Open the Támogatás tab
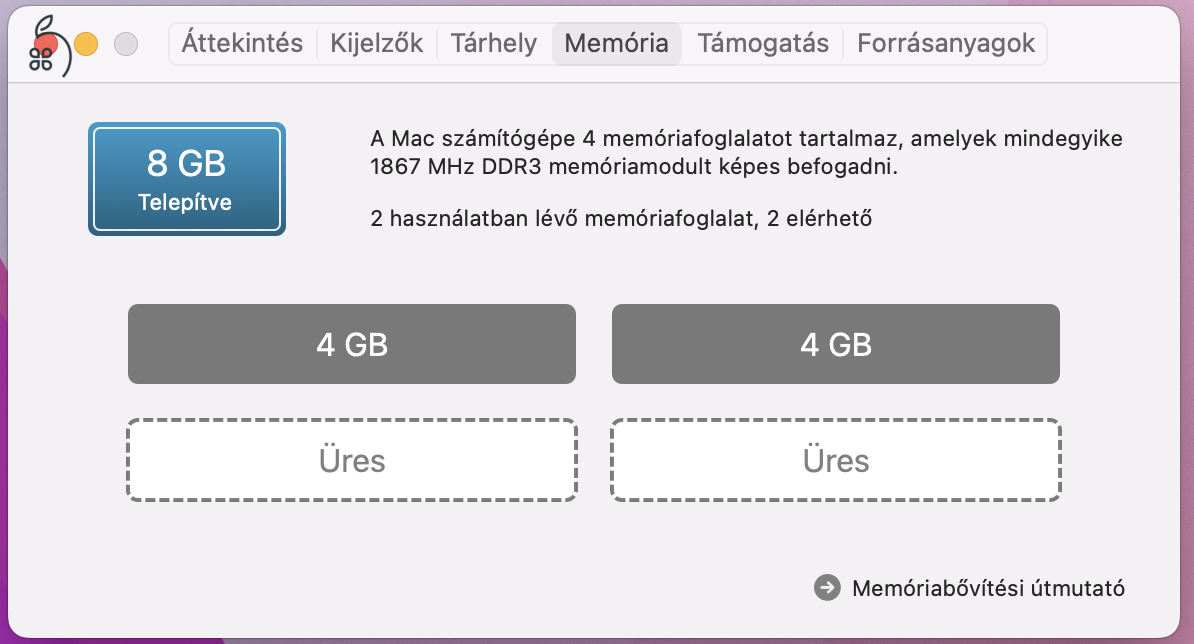 tap(762, 43)
